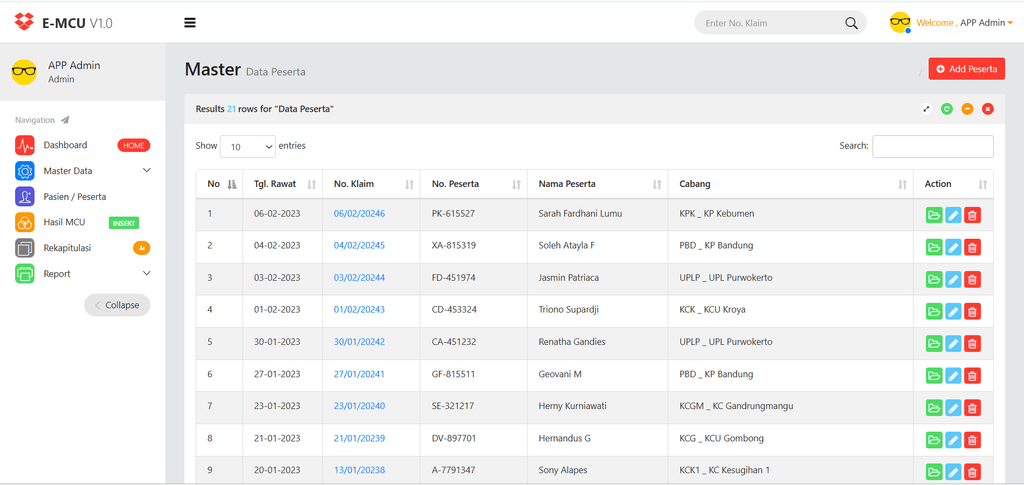Sort table by No column
This screenshot has width=1024, height=485.
219,184
